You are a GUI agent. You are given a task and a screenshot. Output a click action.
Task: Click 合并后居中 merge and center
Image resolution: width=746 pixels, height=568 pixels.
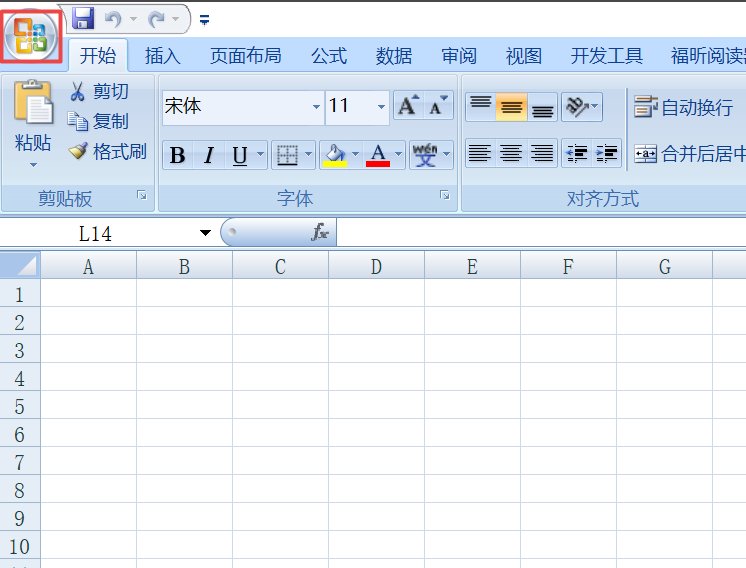[689, 154]
